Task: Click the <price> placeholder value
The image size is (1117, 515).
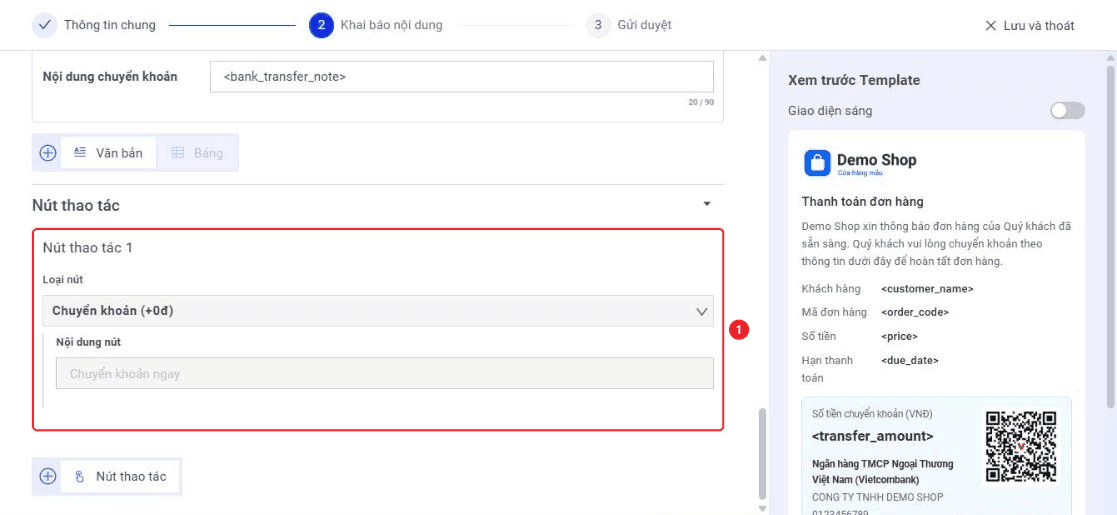Action: 899,336
